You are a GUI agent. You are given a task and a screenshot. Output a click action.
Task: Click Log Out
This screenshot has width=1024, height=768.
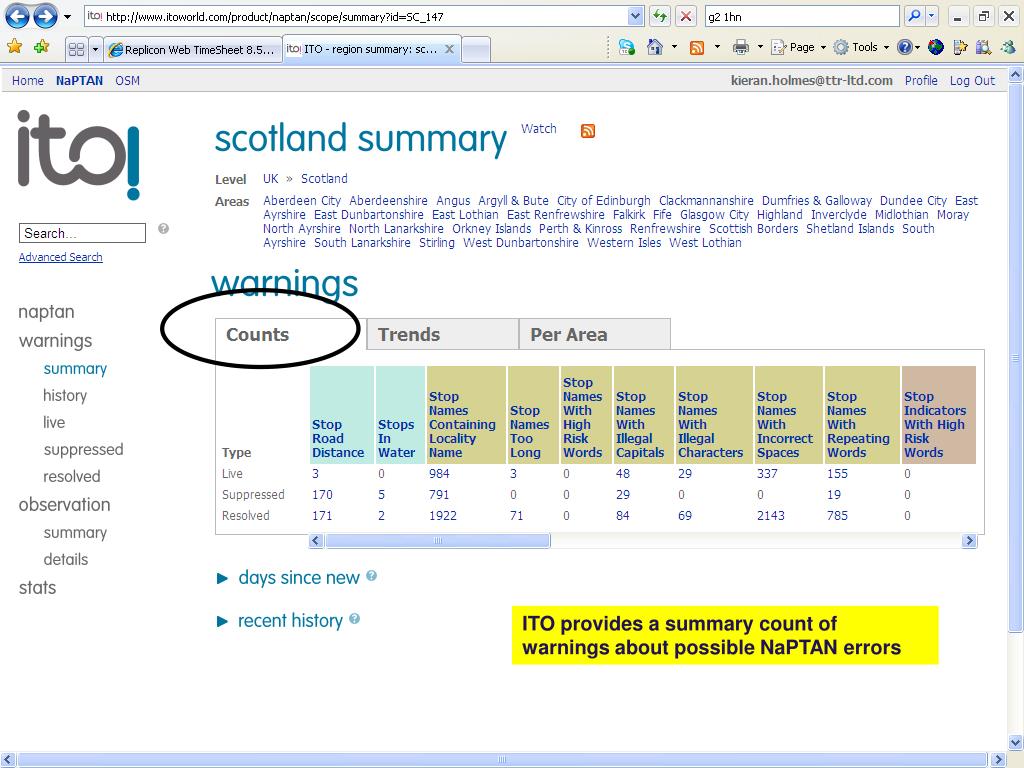pos(972,81)
